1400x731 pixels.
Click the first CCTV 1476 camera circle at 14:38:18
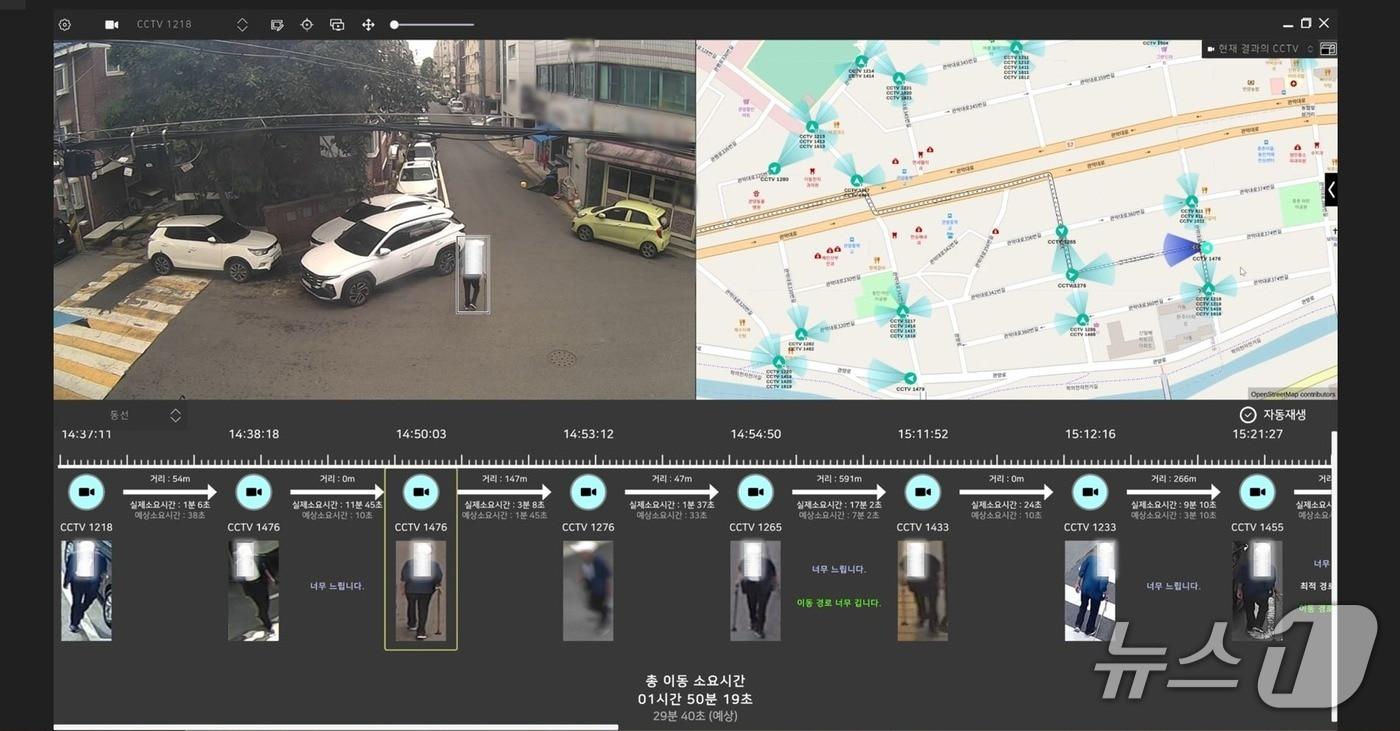click(253, 492)
